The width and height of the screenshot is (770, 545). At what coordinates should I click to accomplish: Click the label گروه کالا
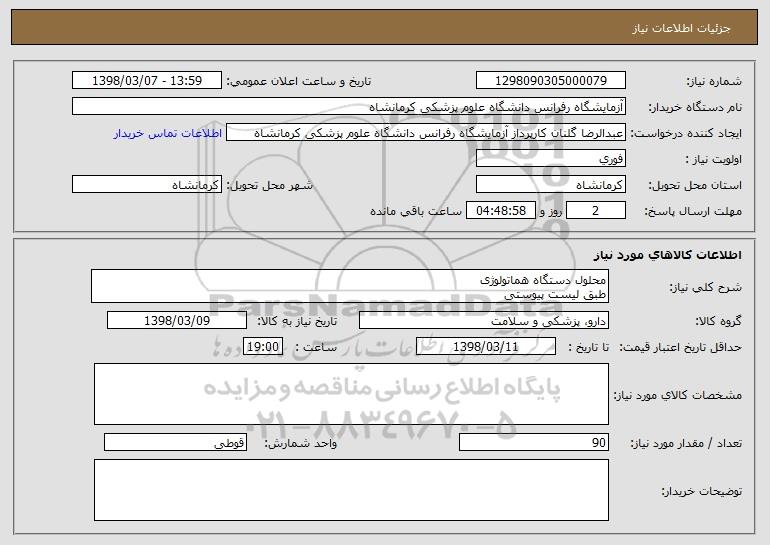pyautogui.click(x=718, y=321)
